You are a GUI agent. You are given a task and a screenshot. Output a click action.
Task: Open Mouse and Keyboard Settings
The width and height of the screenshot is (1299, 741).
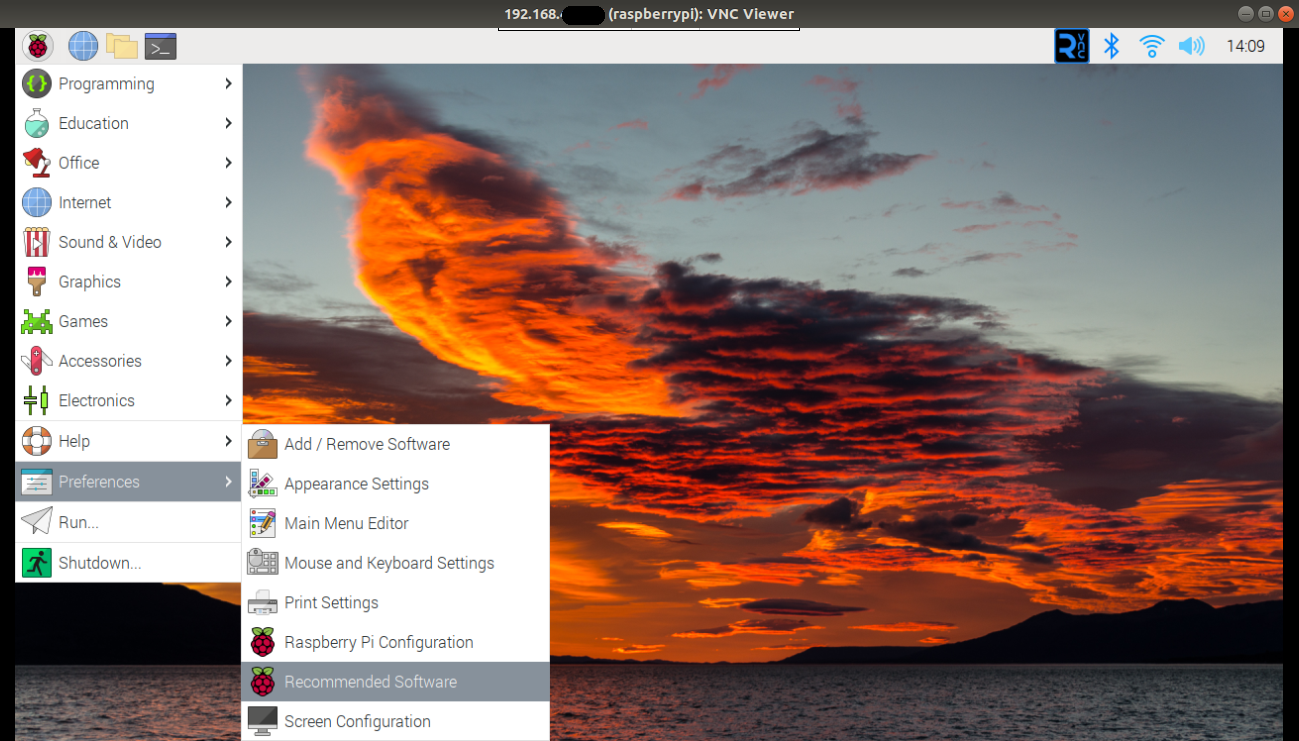[x=395, y=563]
